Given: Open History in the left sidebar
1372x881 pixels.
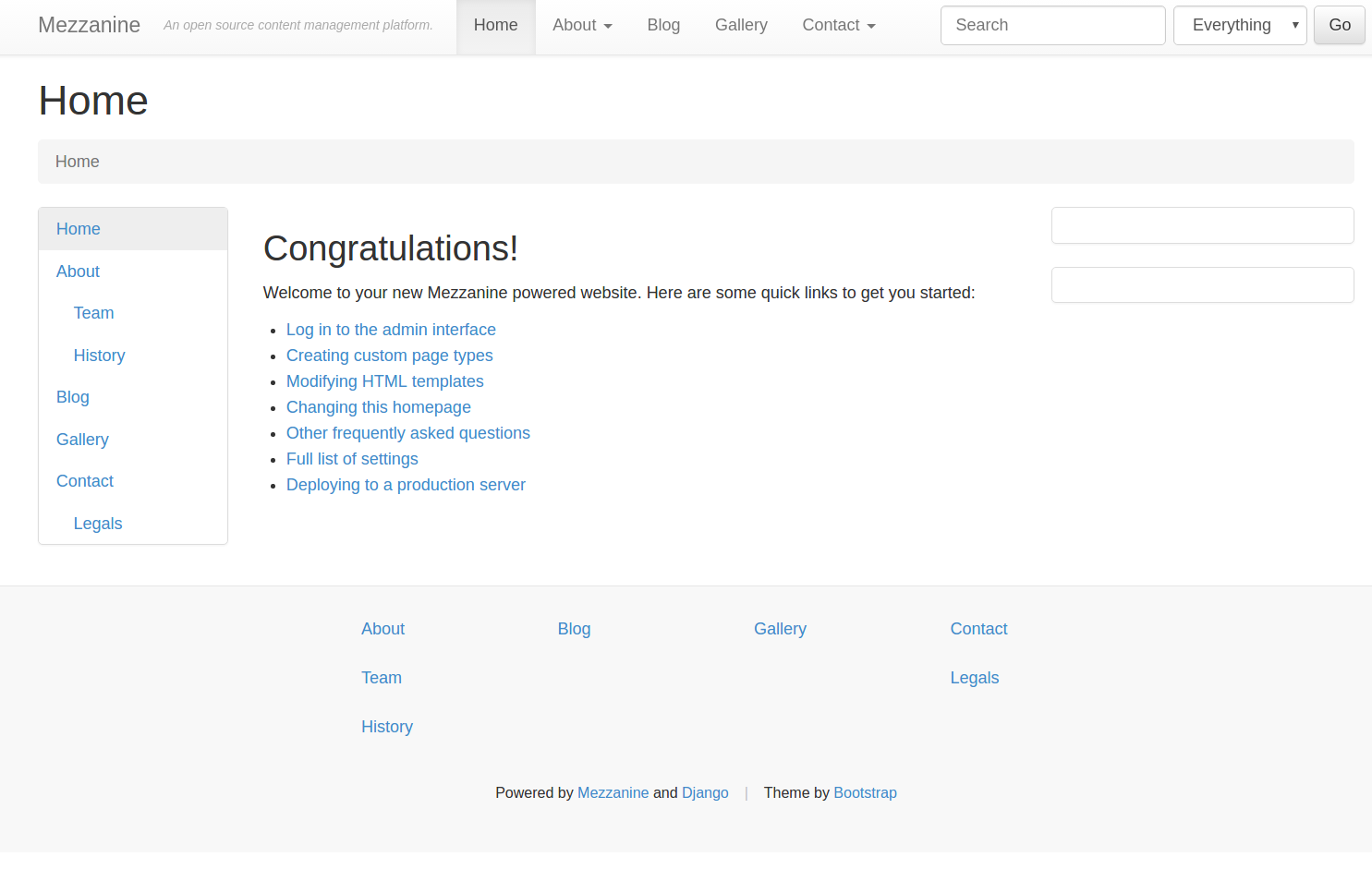Looking at the screenshot, I should point(99,356).
